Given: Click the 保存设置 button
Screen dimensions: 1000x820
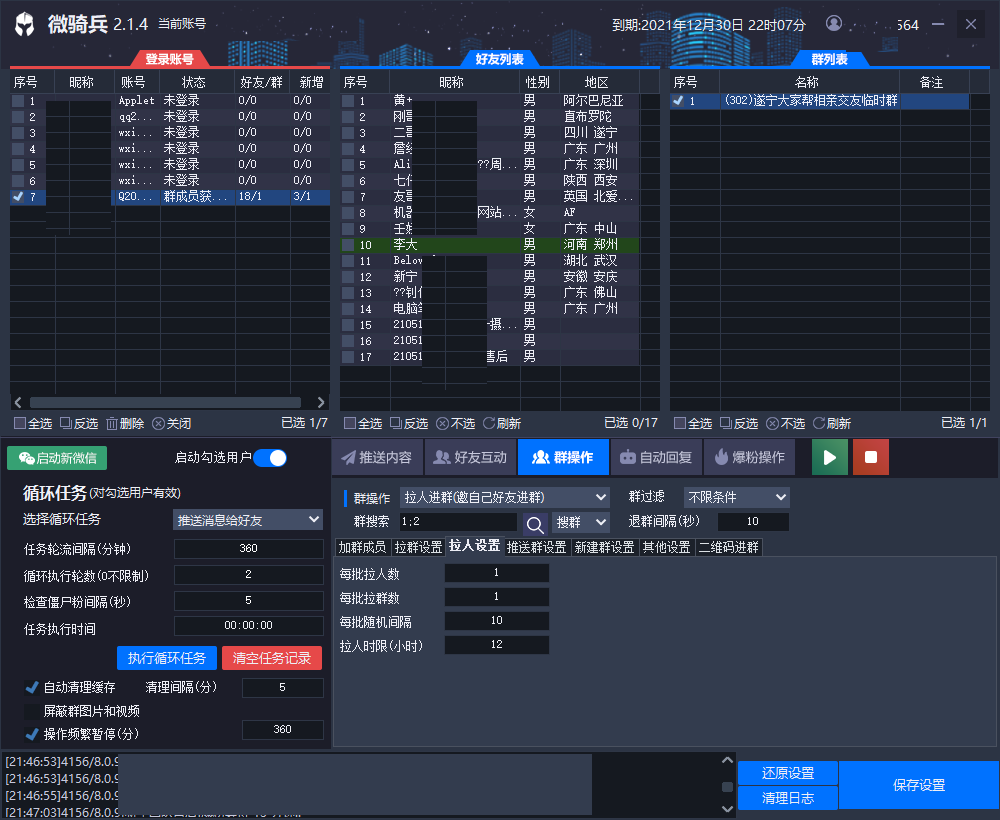Looking at the screenshot, I should [918, 785].
